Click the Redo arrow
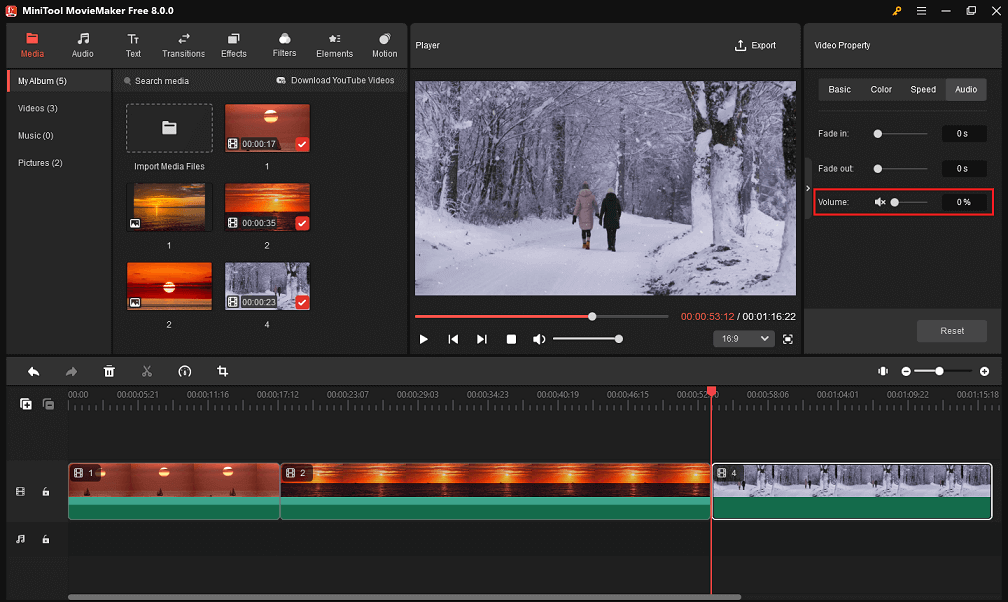The image size is (1008, 602). 71,371
